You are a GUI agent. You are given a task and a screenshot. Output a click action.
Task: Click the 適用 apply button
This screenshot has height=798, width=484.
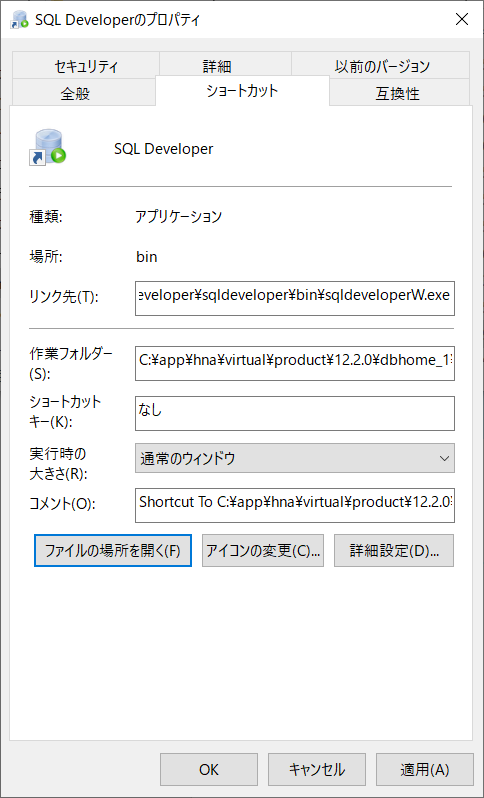click(x=425, y=770)
